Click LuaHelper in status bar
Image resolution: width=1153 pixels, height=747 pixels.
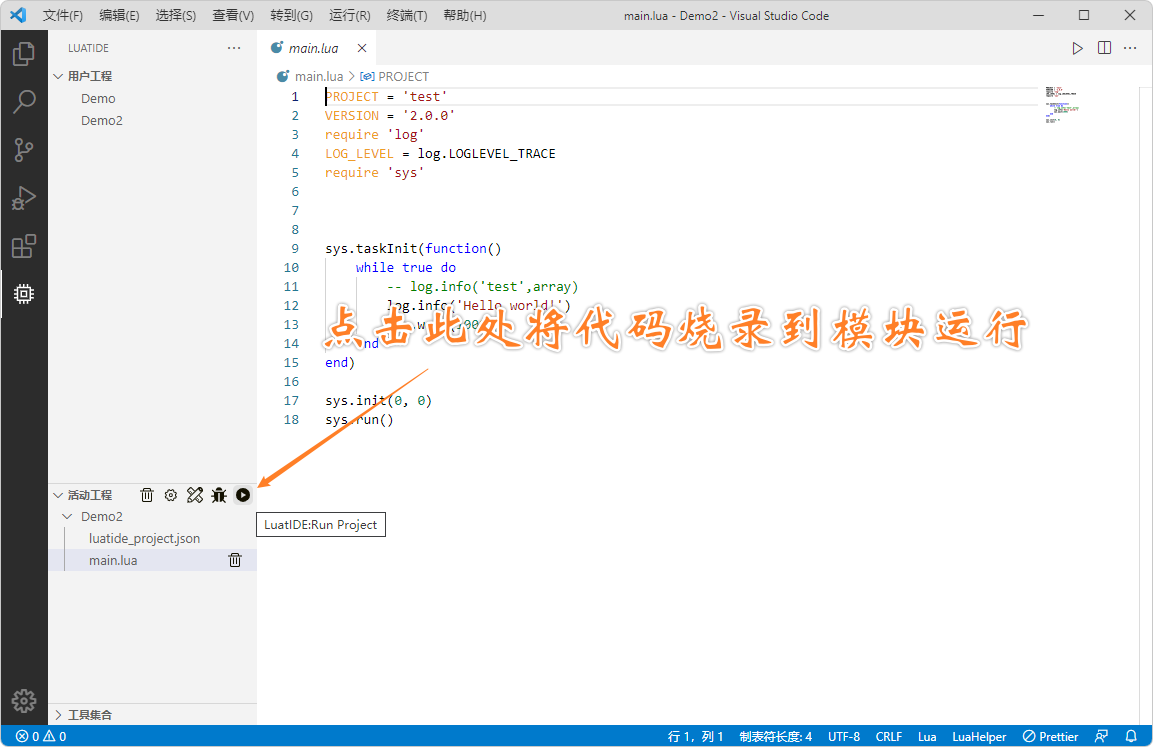[979, 736]
